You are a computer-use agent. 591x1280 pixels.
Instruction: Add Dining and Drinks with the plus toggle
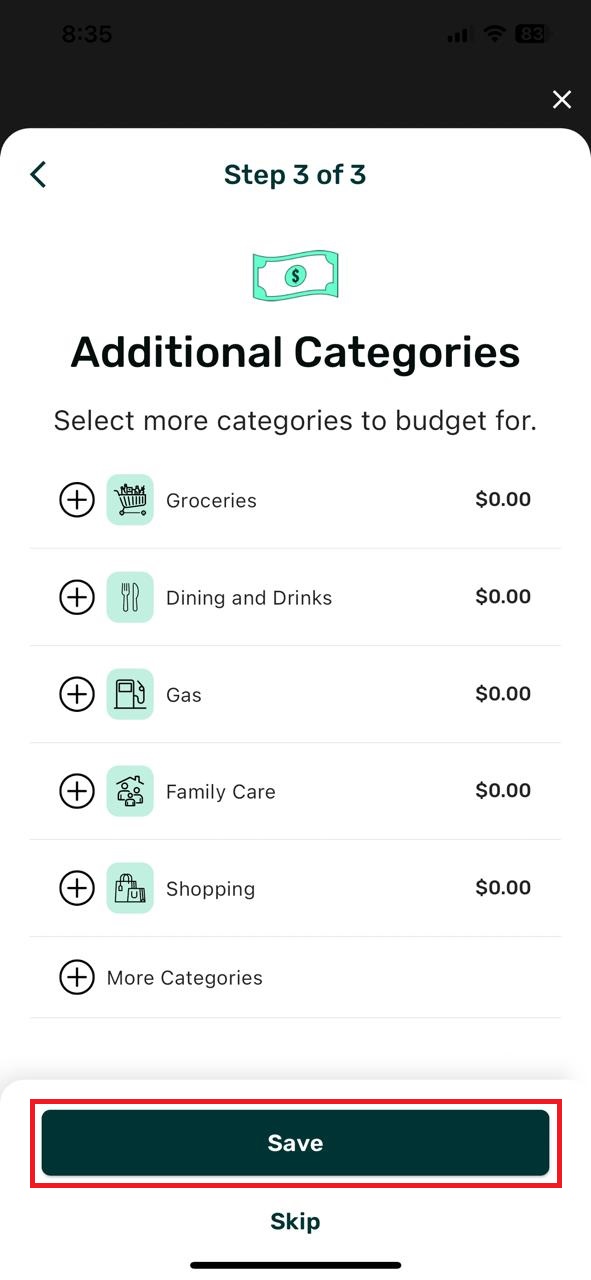(x=77, y=597)
